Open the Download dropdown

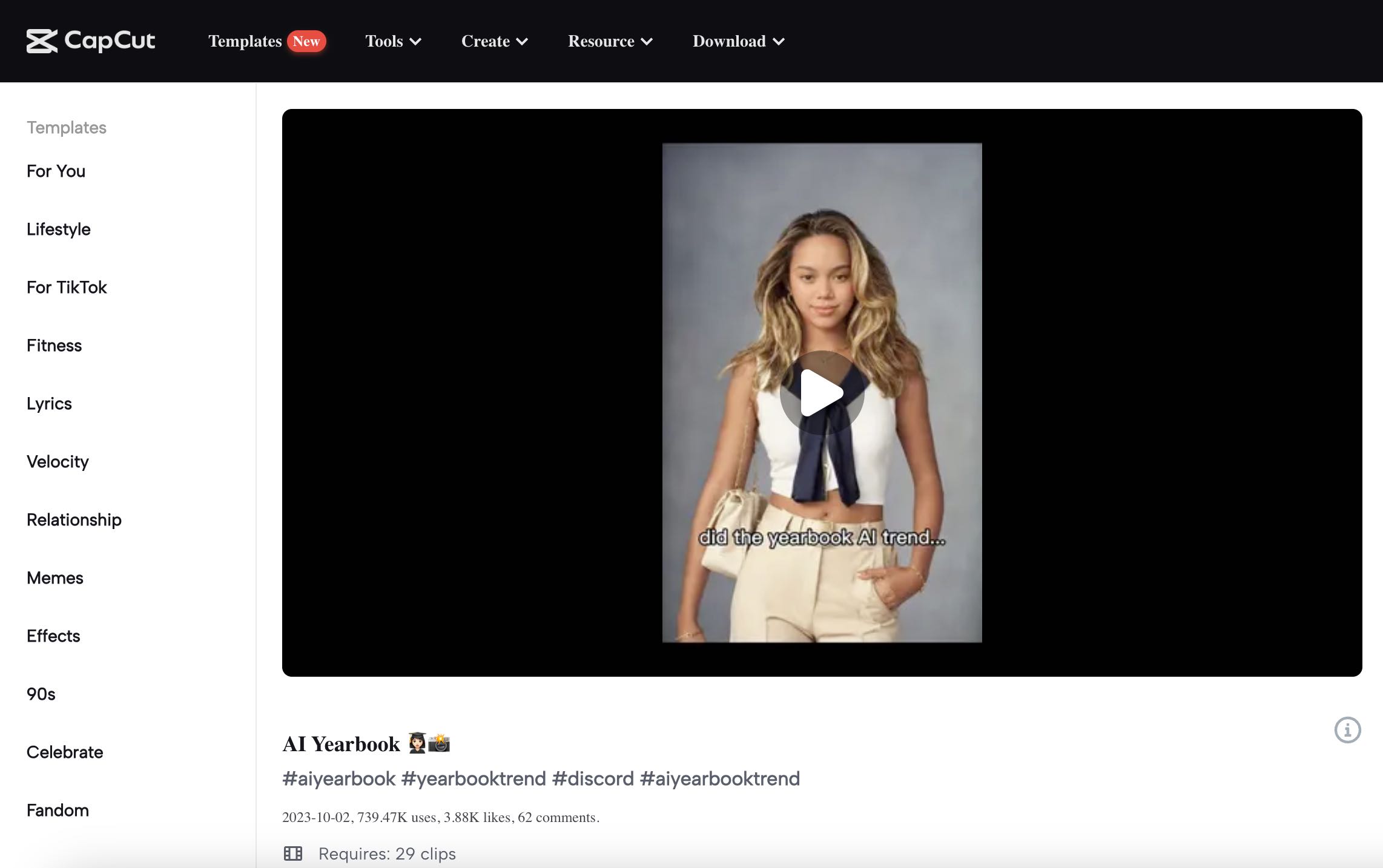[738, 41]
